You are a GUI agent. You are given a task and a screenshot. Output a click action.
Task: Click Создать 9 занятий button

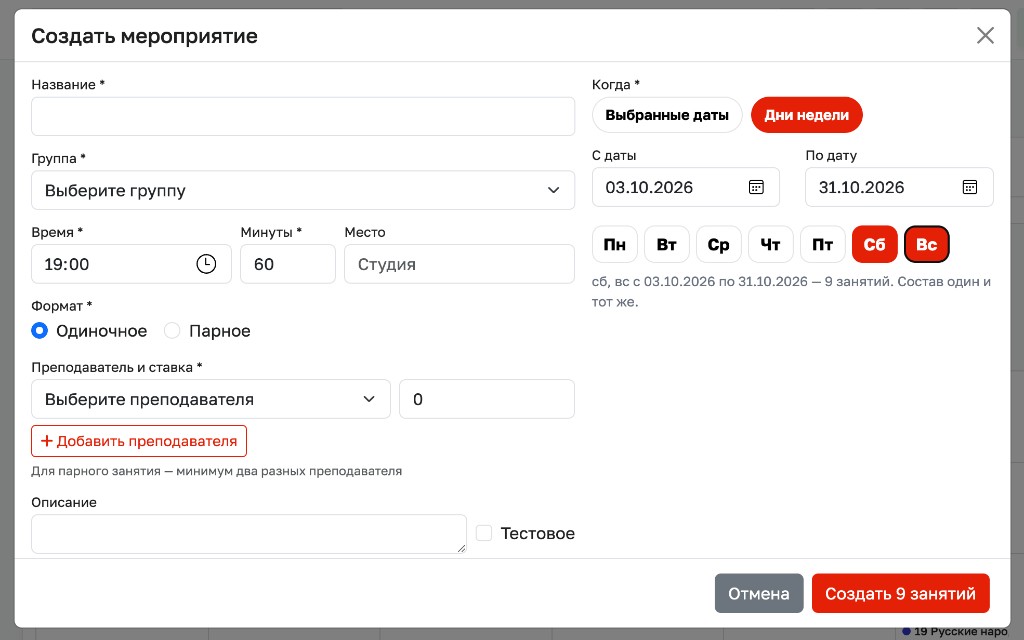tap(901, 594)
